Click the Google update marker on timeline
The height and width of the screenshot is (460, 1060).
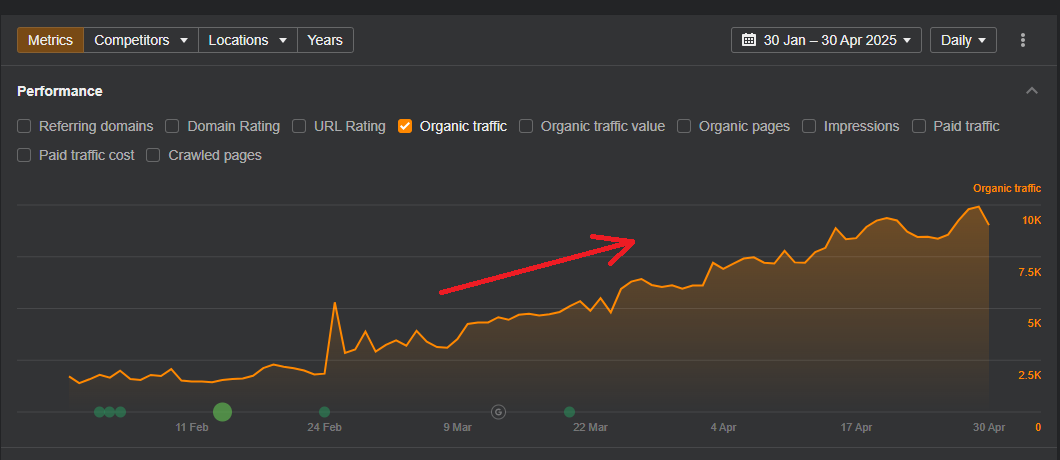(498, 411)
